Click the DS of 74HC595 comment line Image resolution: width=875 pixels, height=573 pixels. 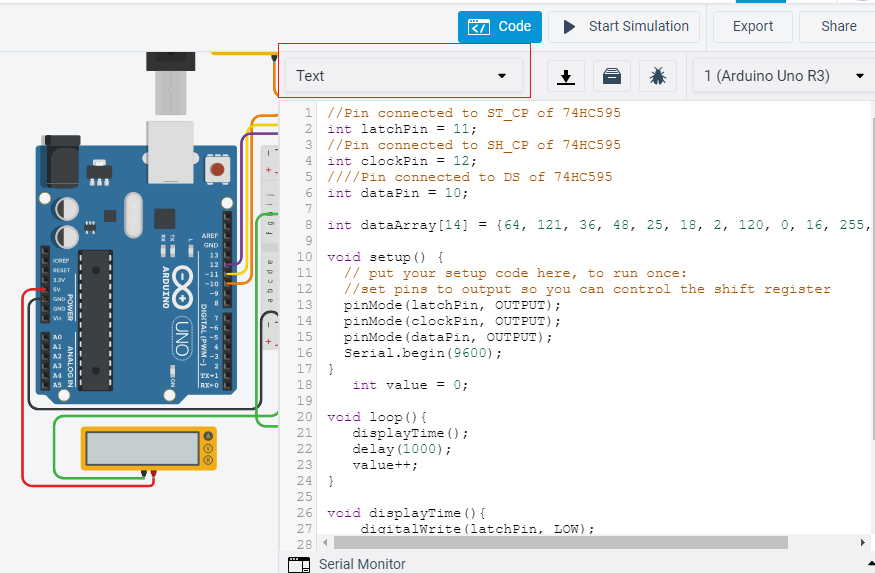click(x=470, y=177)
